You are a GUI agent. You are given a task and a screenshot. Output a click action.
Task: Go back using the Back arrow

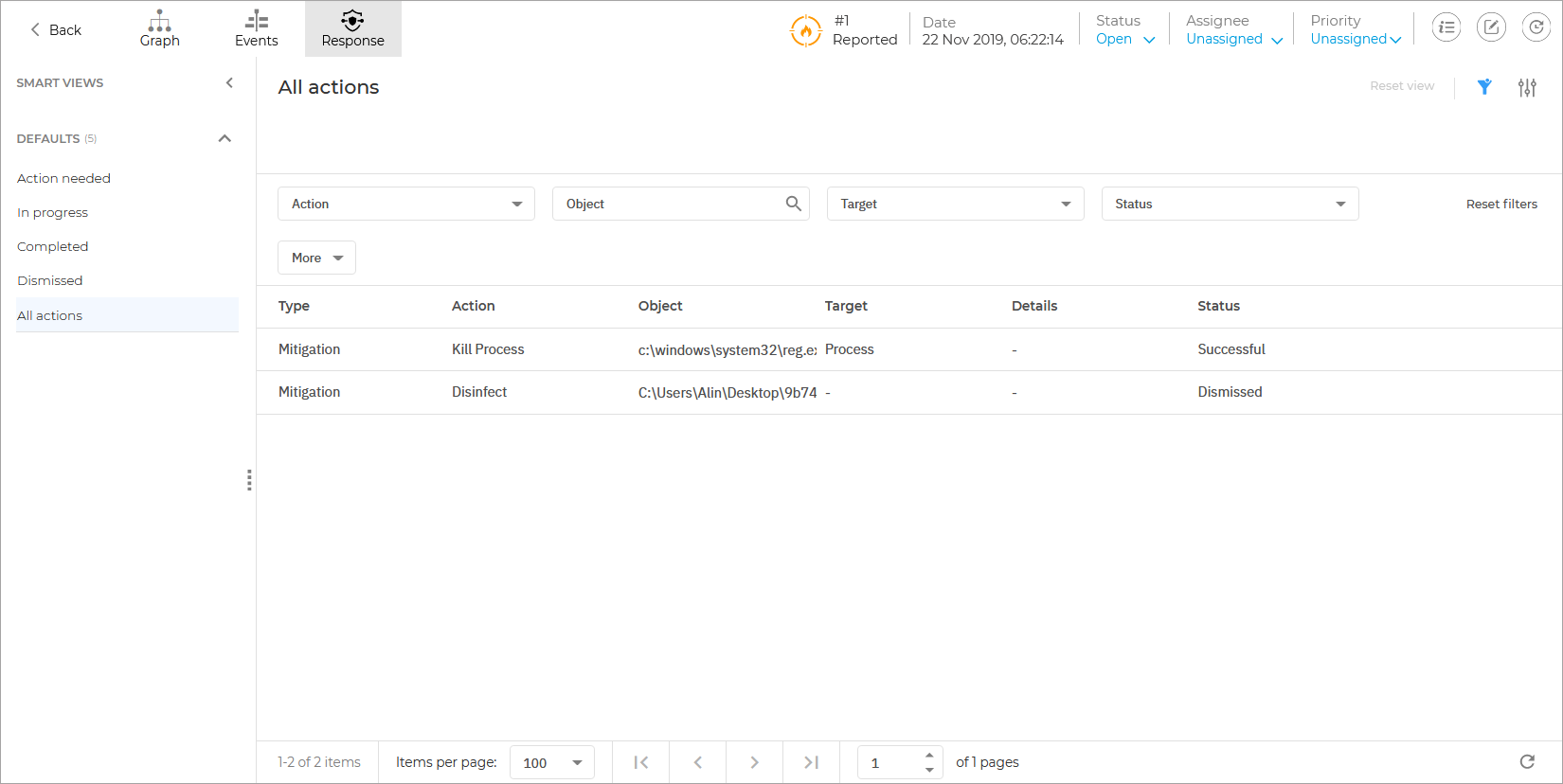click(x=56, y=29)
